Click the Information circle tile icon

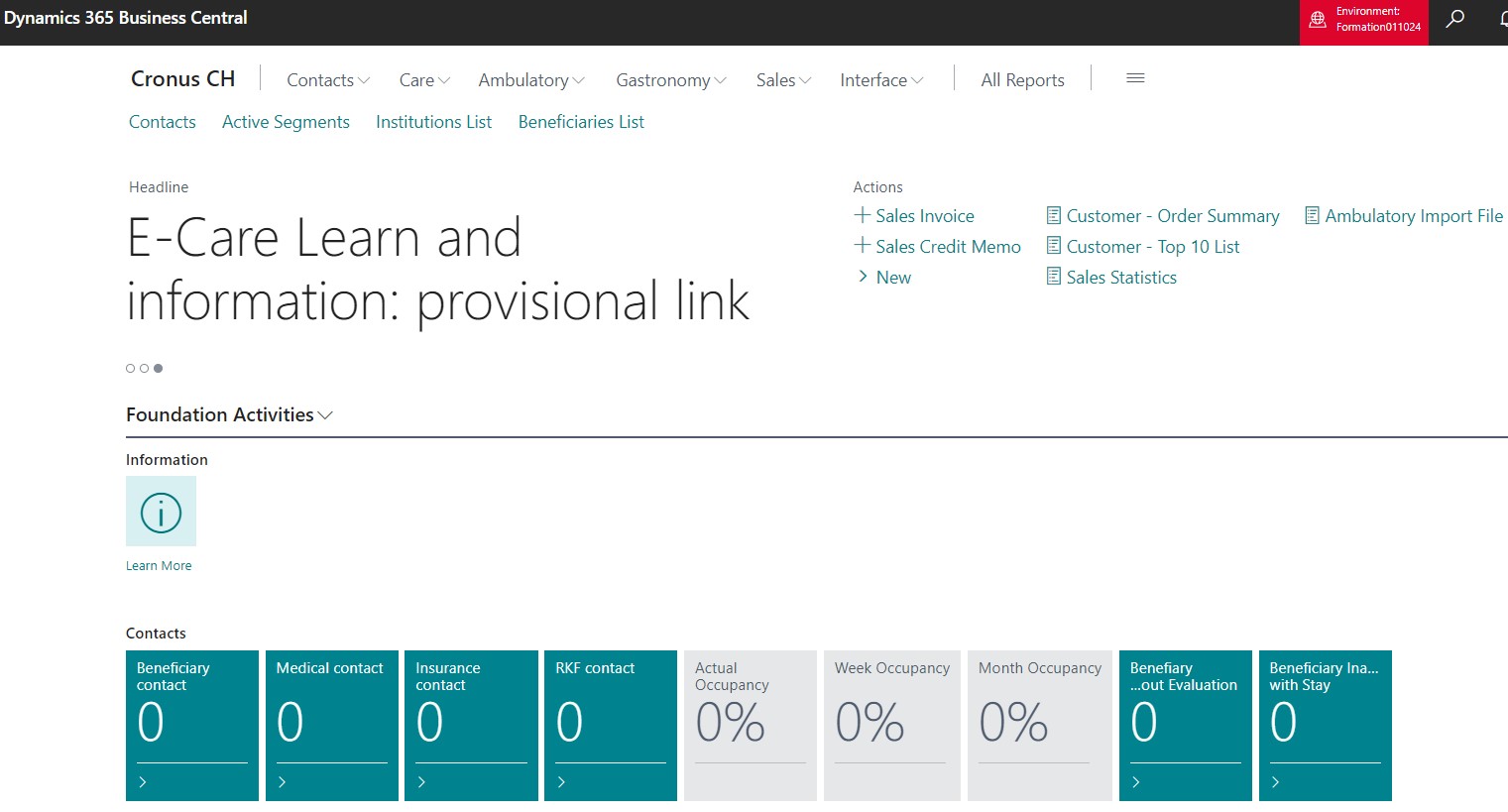click(x=161, y=512)
